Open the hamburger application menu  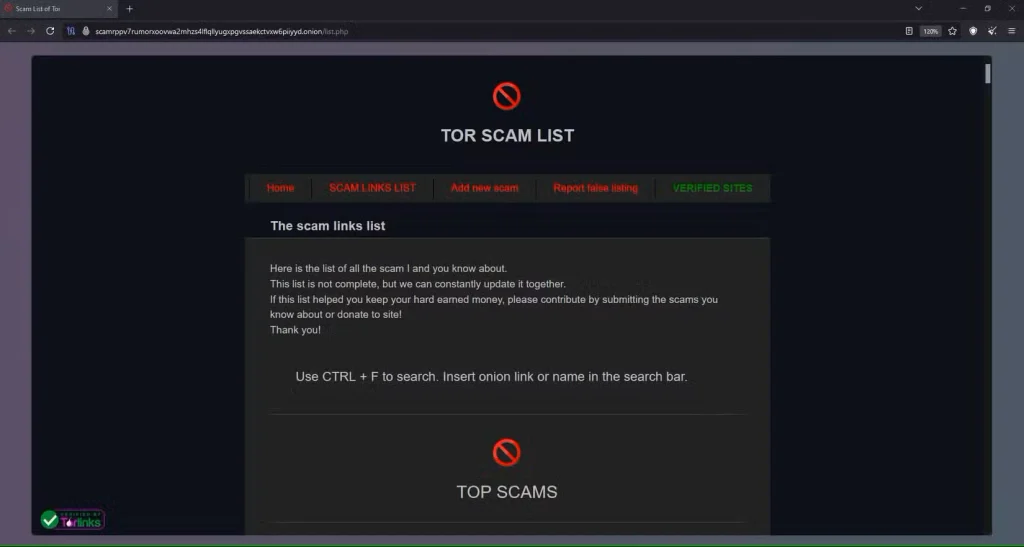click(x=1012, y=31)
